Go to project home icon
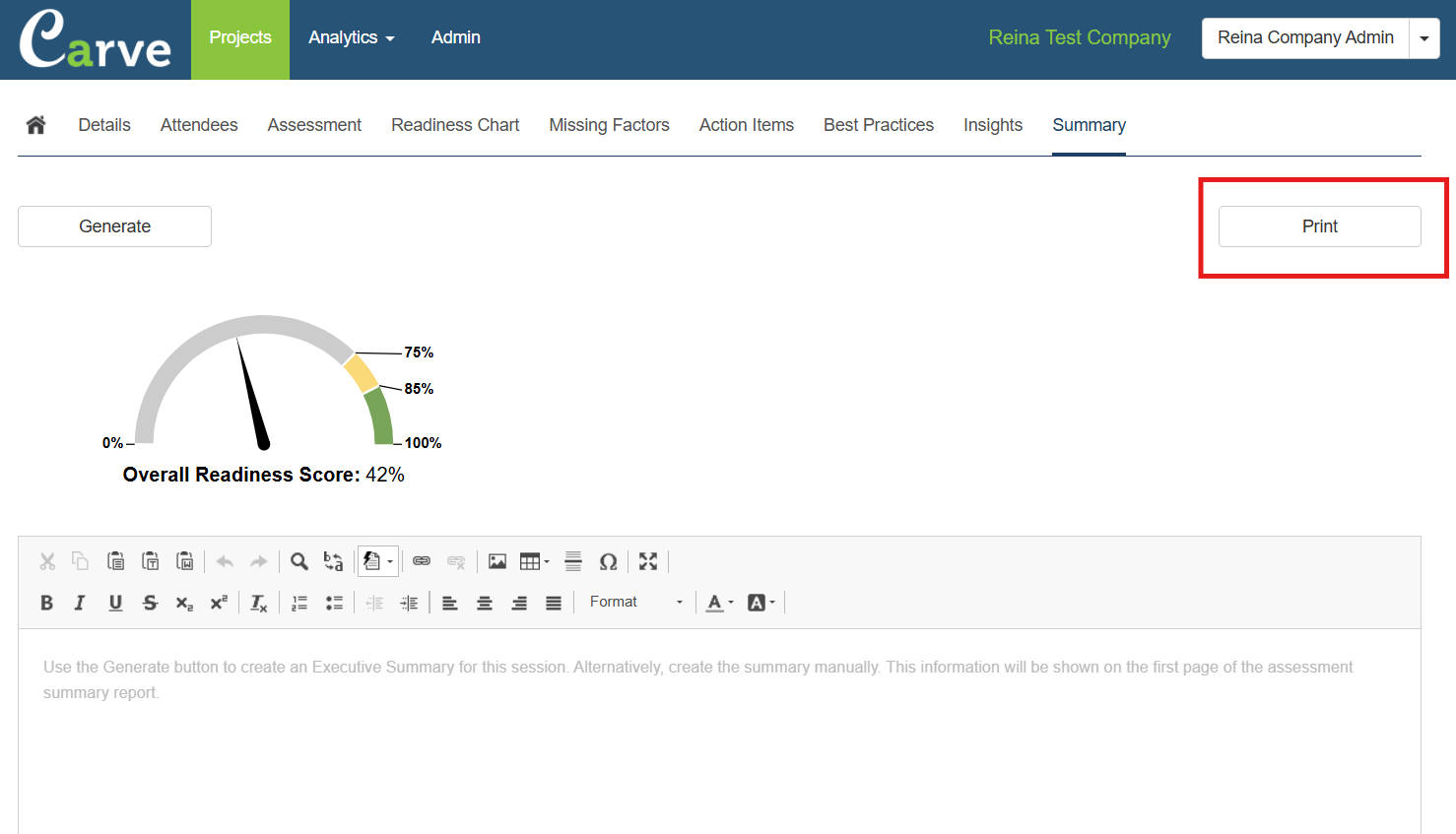 (x=36, y=125)
